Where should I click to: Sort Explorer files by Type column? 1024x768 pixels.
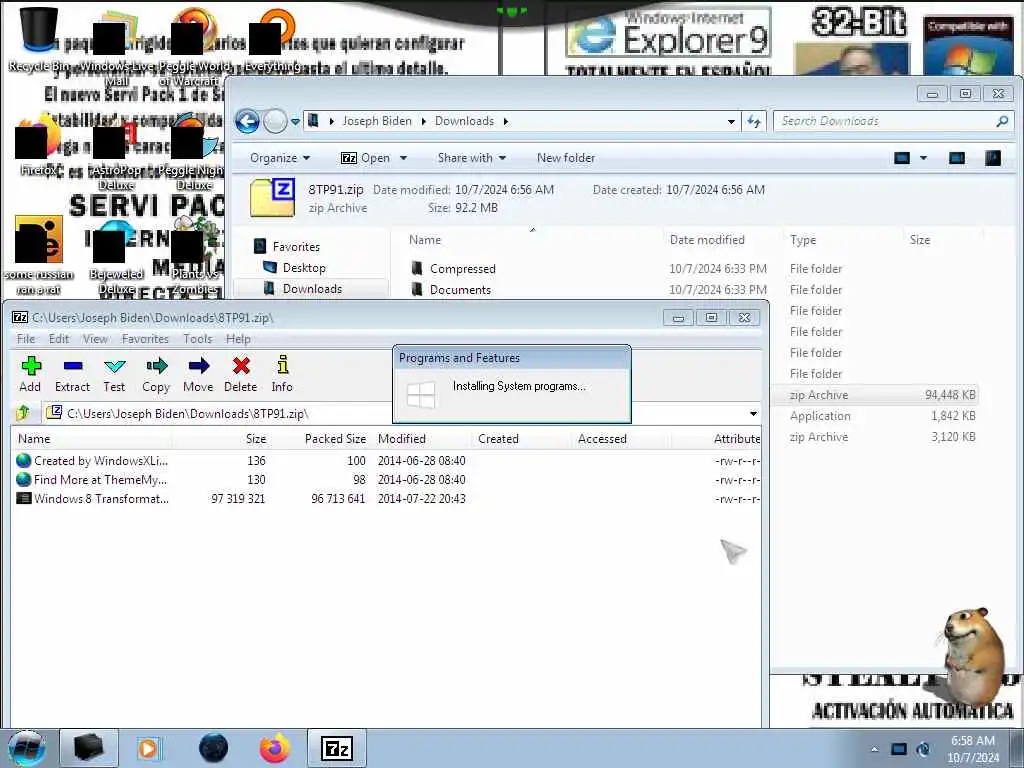tap(803, 240)
